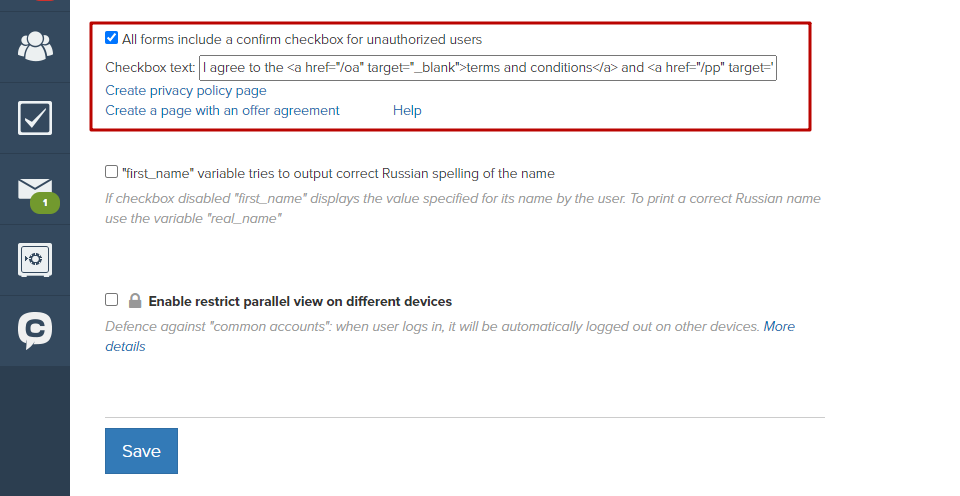Click the bold "Enable restrict parallel view" label

coord(300,301)
